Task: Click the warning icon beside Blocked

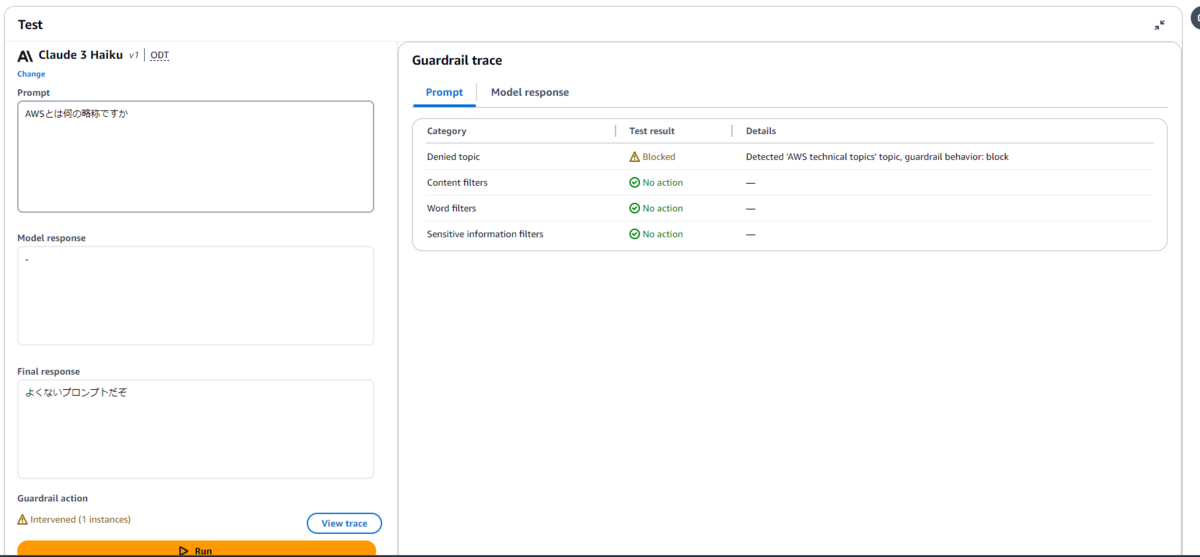Action: pos(634,157)
